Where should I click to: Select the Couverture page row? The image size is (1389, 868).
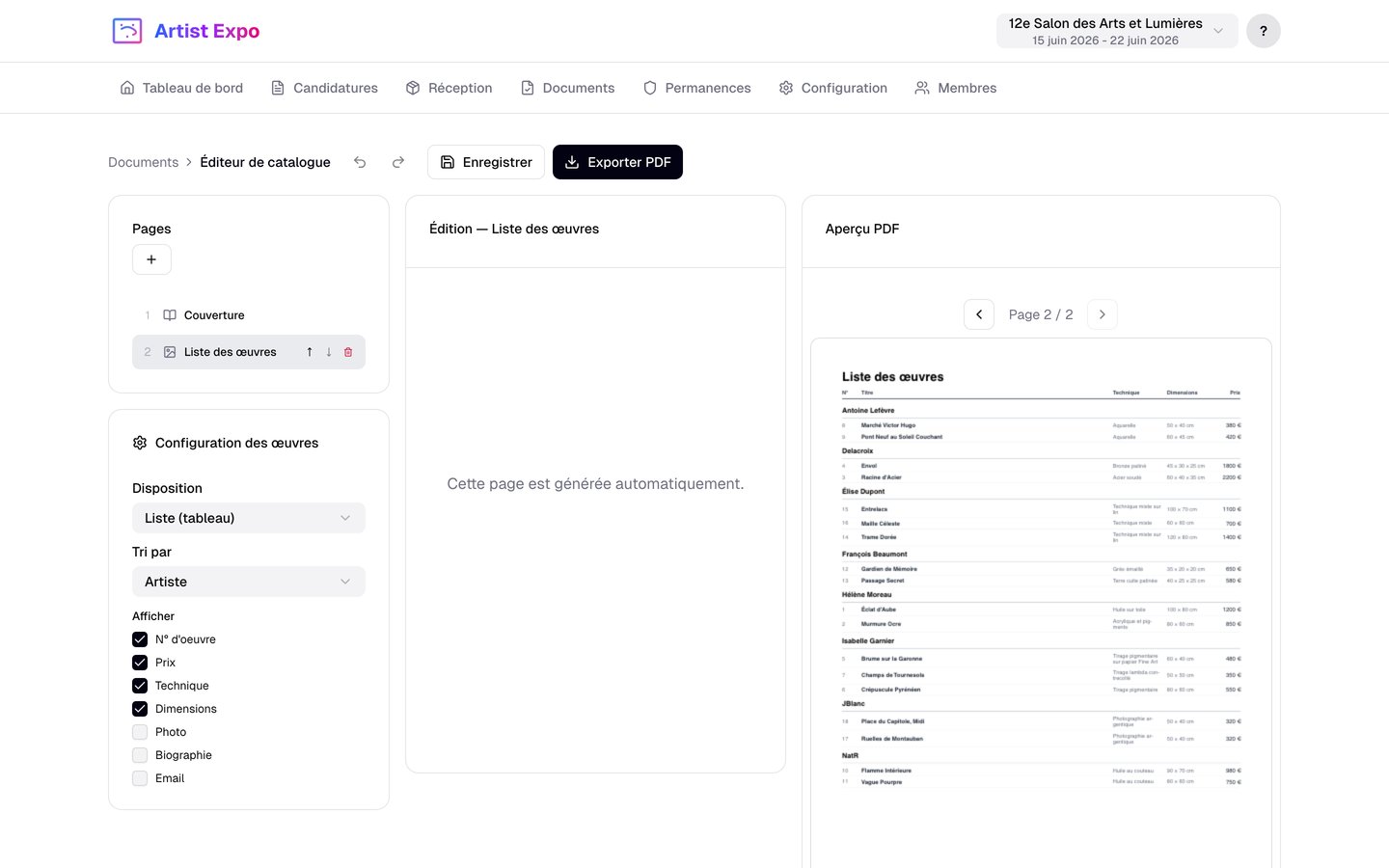(249, 315)
